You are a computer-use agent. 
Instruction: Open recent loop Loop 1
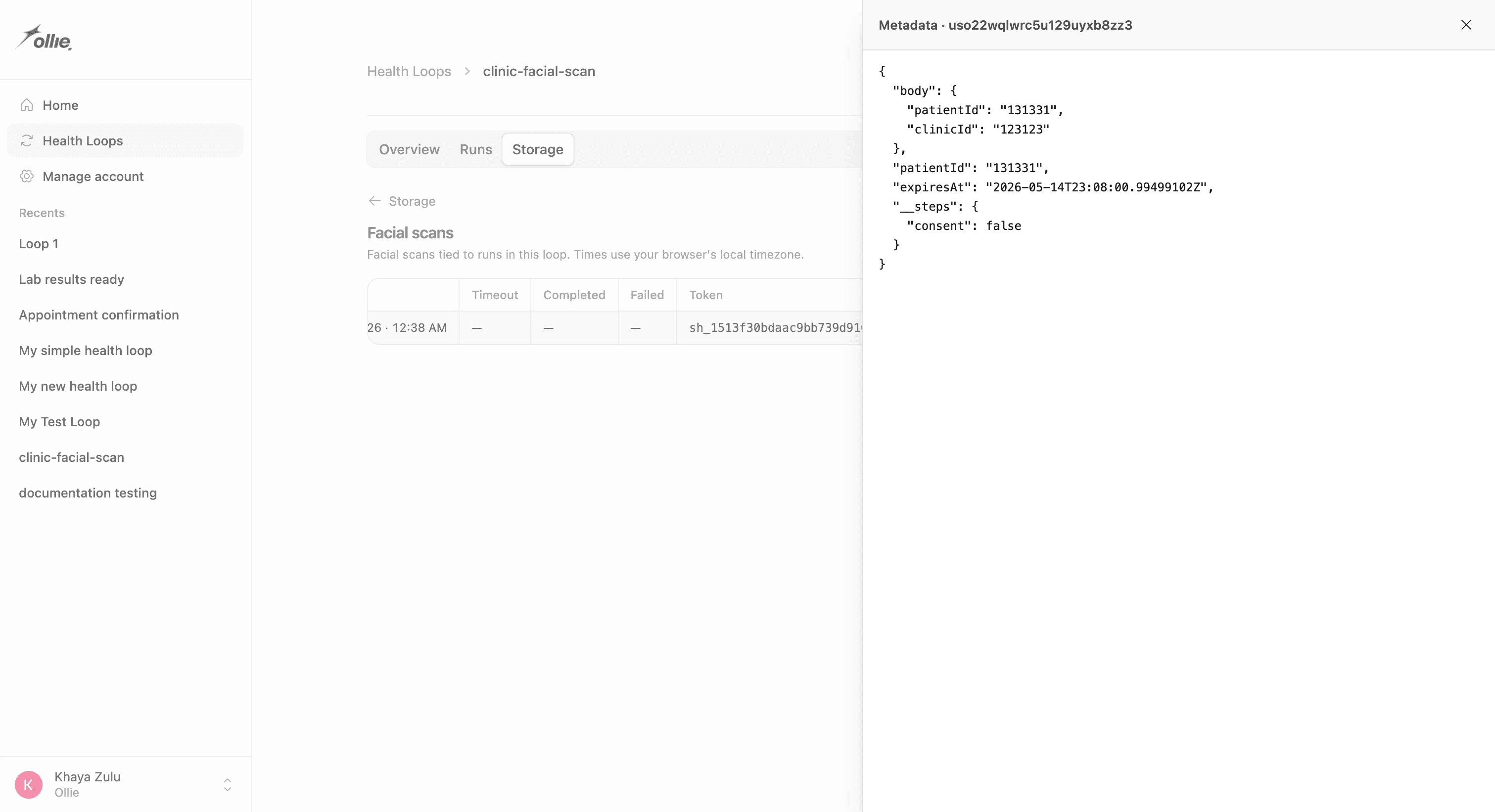39,244
